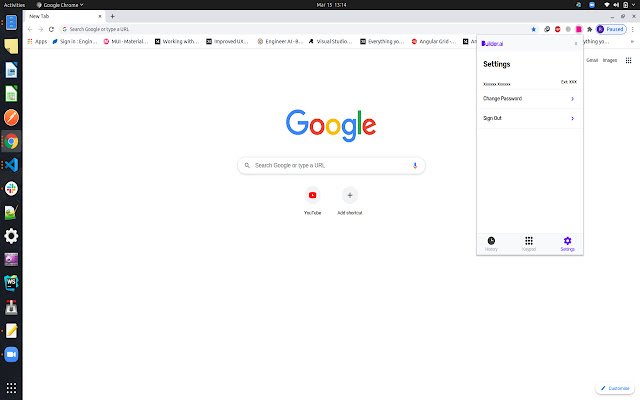Image resolution: width=640 pixels, height=400 pixels.
Task: Open LibreOffice Calc from the dock
Action: (11, 94)
